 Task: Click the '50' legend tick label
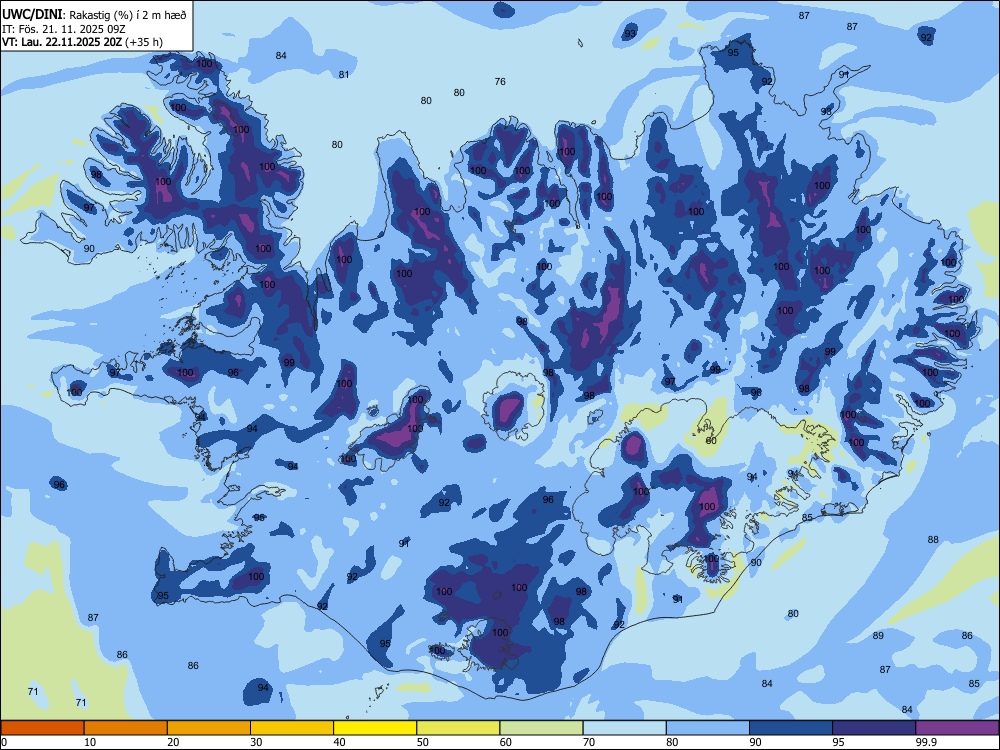point(423,742)
